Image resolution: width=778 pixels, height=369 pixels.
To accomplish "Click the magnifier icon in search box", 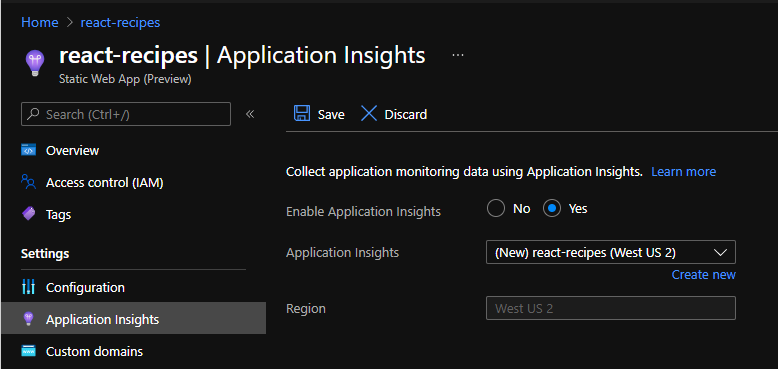I will tap(33, 114).
